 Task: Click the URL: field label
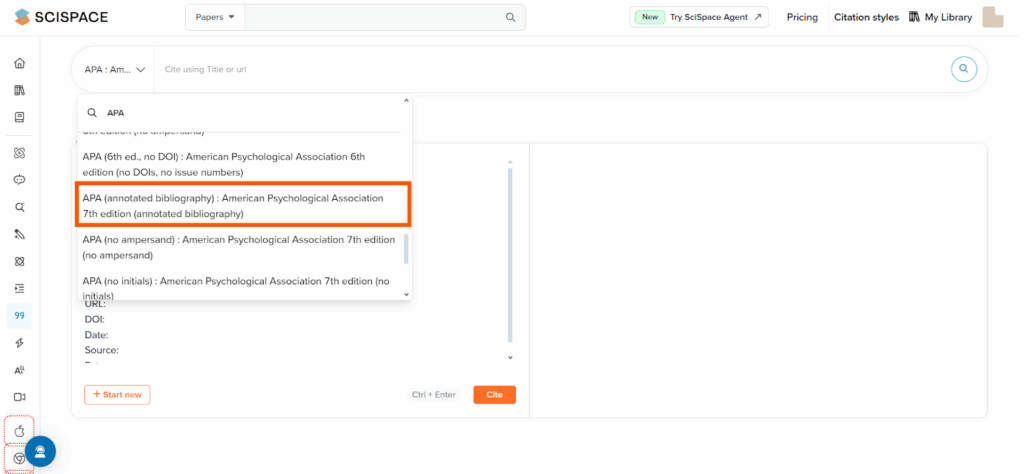click(95, 304)
